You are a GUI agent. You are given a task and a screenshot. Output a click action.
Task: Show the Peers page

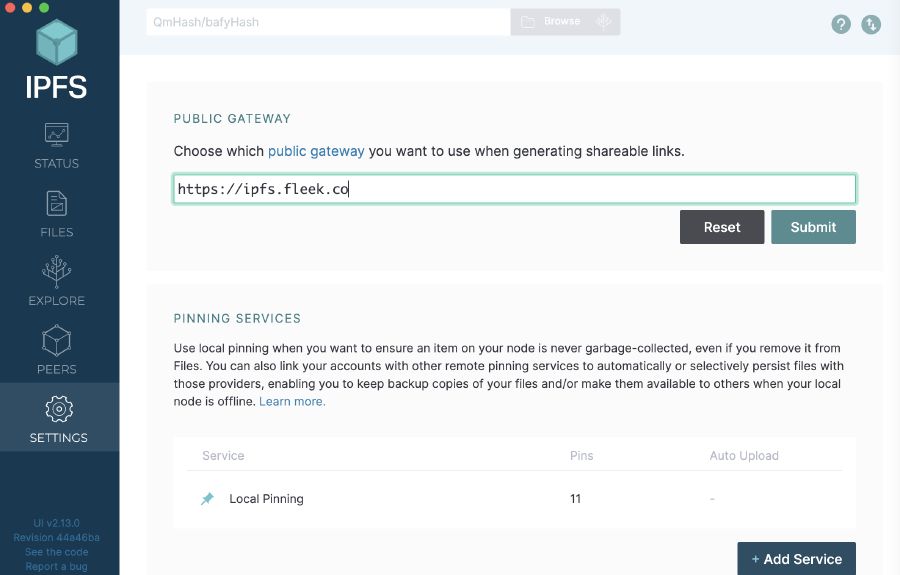tap(57, 351)
